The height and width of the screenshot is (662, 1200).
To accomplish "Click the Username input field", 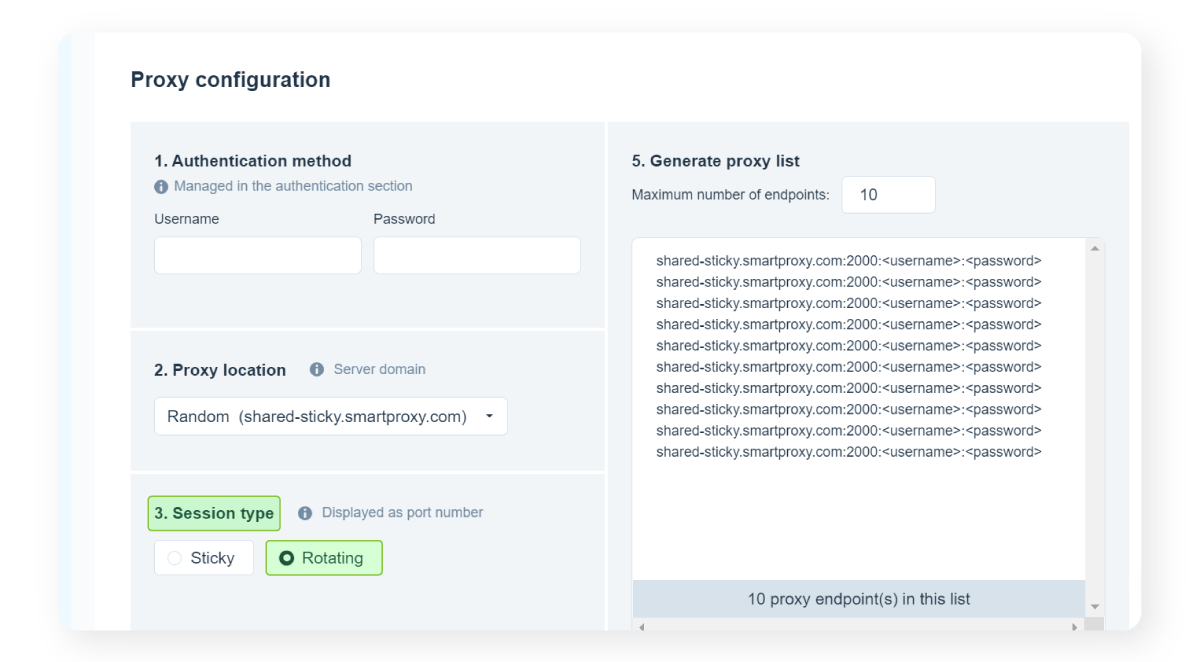I will [258, 255].
